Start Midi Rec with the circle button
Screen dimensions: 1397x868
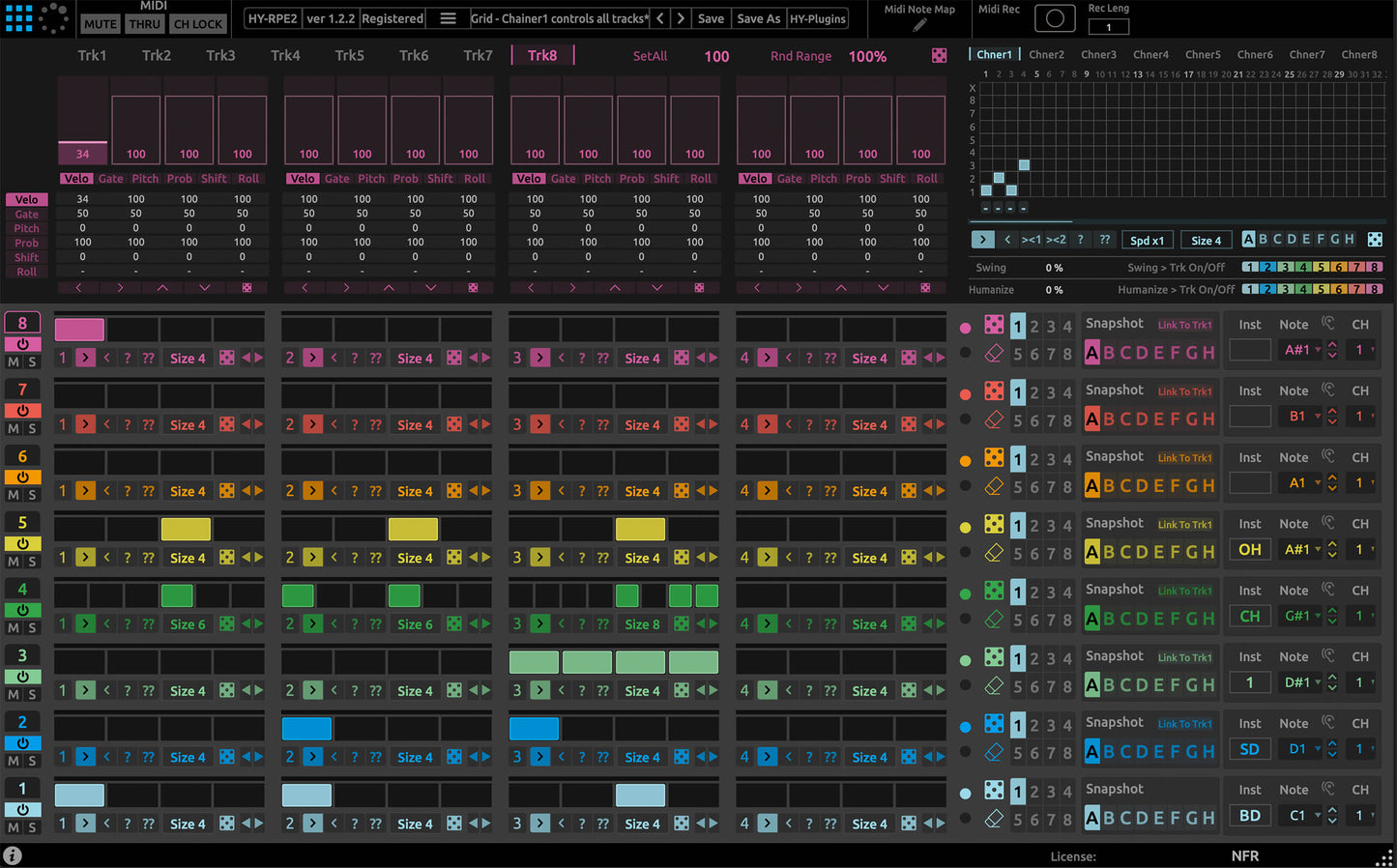pyautogui.click(x=1055, y=18)
